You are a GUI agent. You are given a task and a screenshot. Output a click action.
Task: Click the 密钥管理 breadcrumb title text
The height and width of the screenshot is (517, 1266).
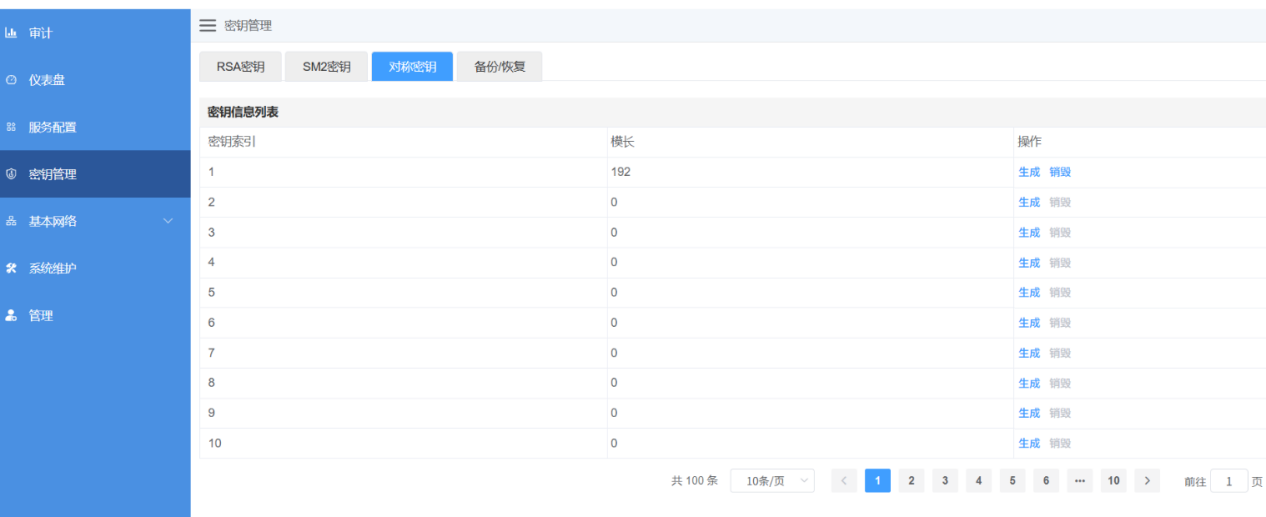(x=248, y=25)
